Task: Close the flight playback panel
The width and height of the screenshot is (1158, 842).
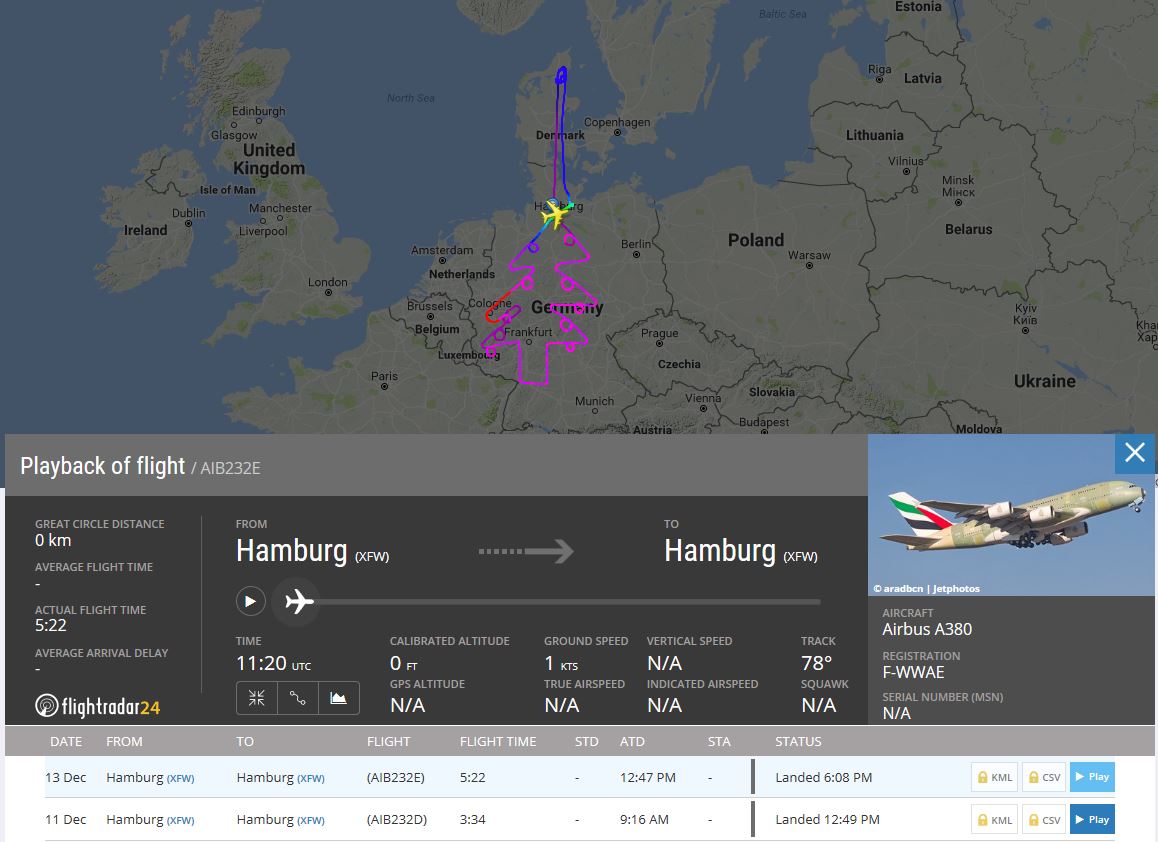Action: tap(1134, 453)
